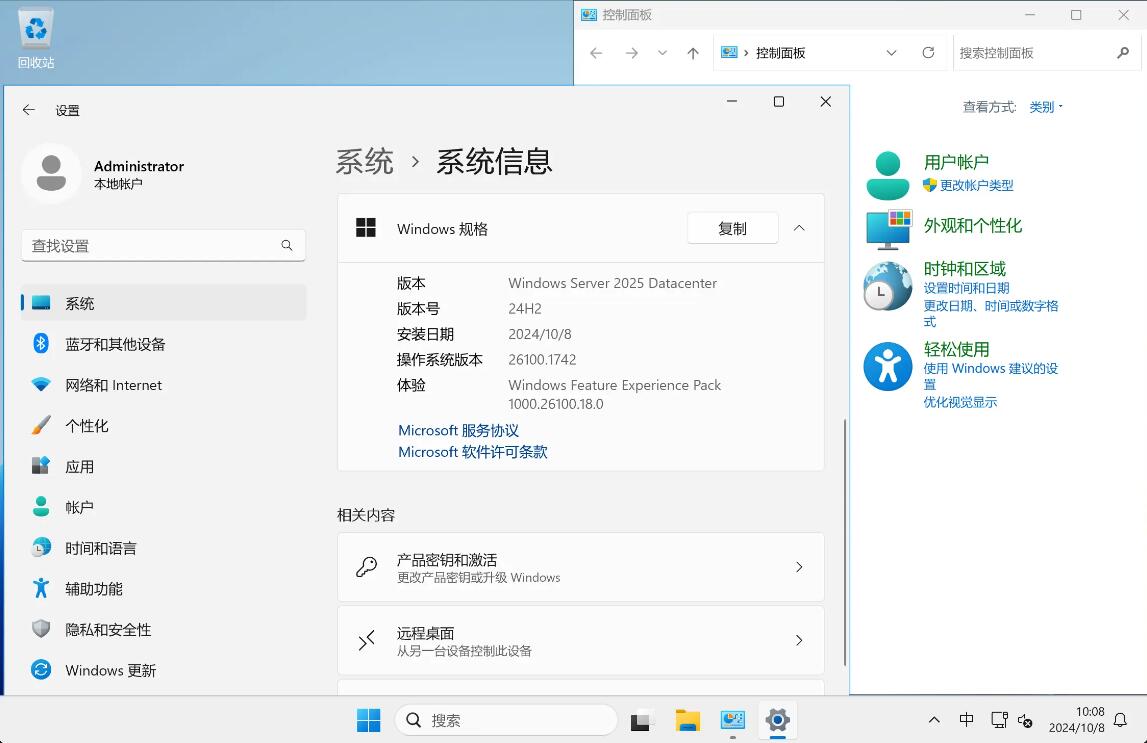This screenshot has height=743, width=1147.
Task: Click the 时间和语言 clock globe icon
Action: [x=41, y=547]
